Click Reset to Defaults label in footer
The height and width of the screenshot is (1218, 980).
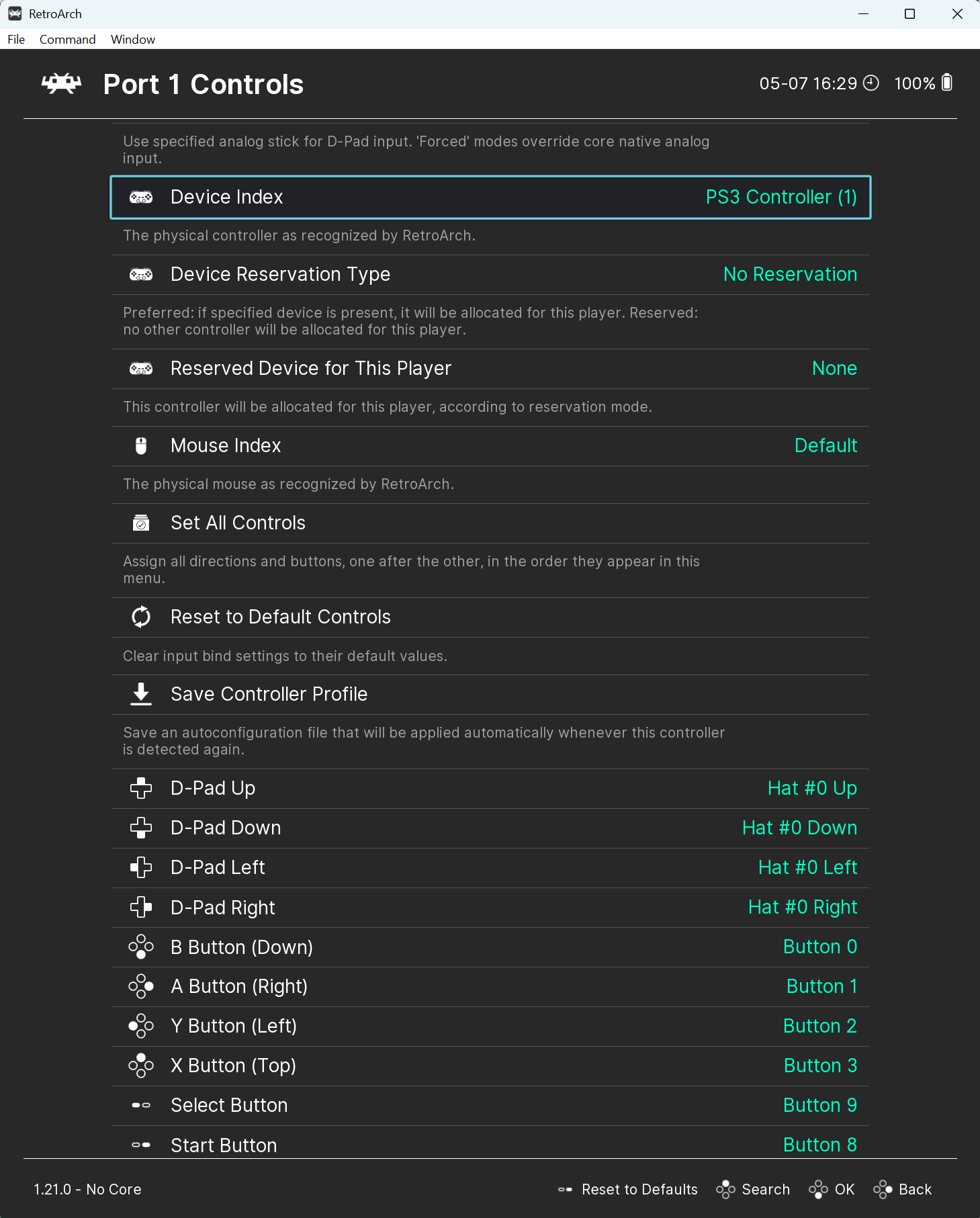tap(639, 1189)
